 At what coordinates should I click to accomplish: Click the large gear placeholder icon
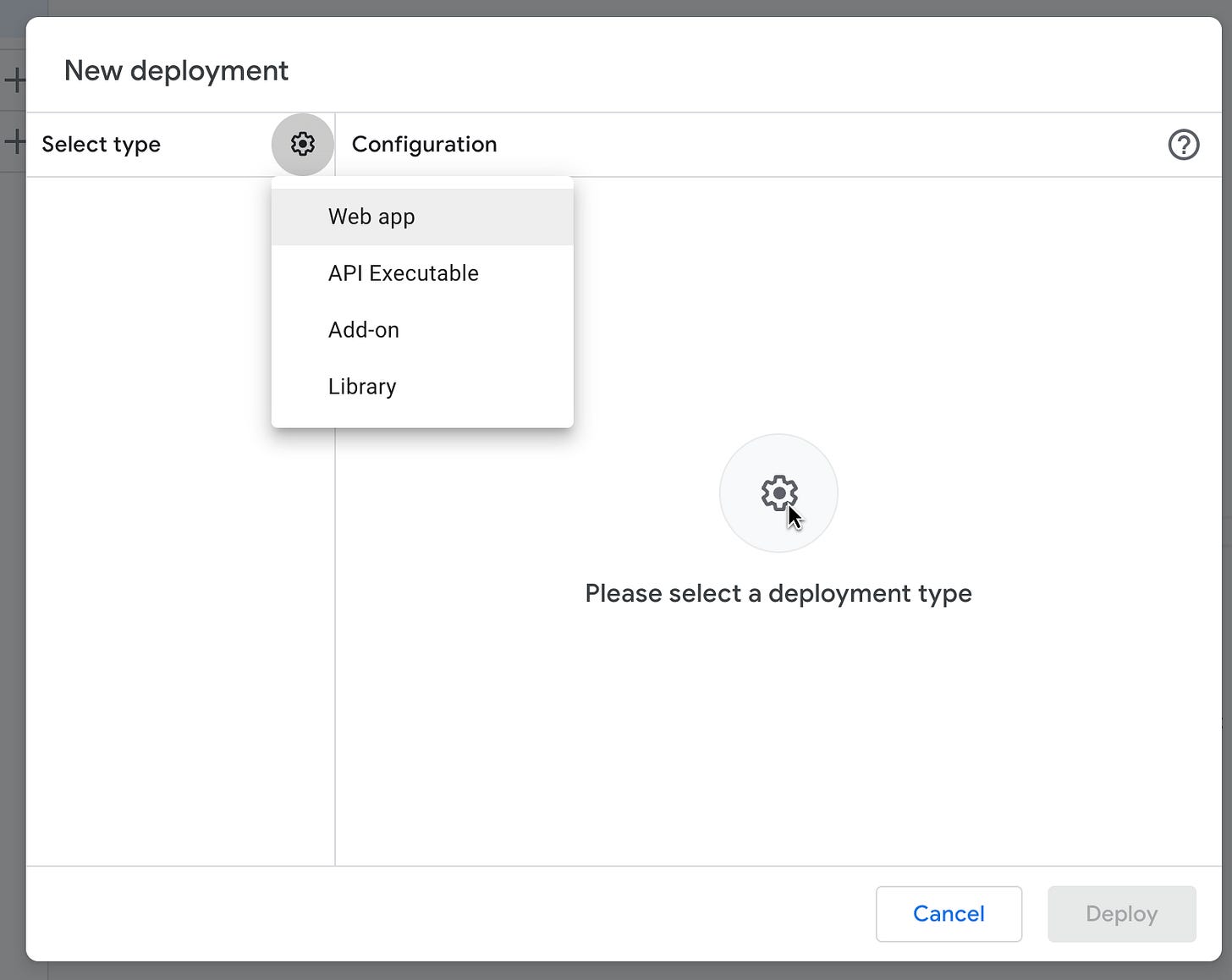coord(778,493)
